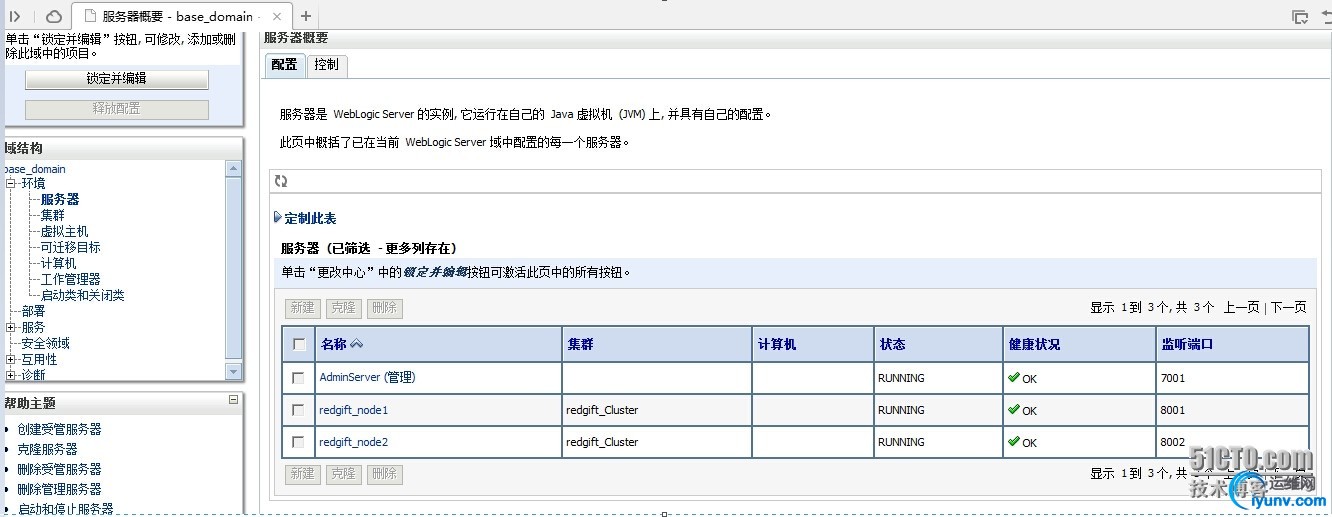Image resolution: width=1332 pixels, height=517 pixels.
Task: Open the 创建受管服务器 help topic
Action: pos(59,429)
